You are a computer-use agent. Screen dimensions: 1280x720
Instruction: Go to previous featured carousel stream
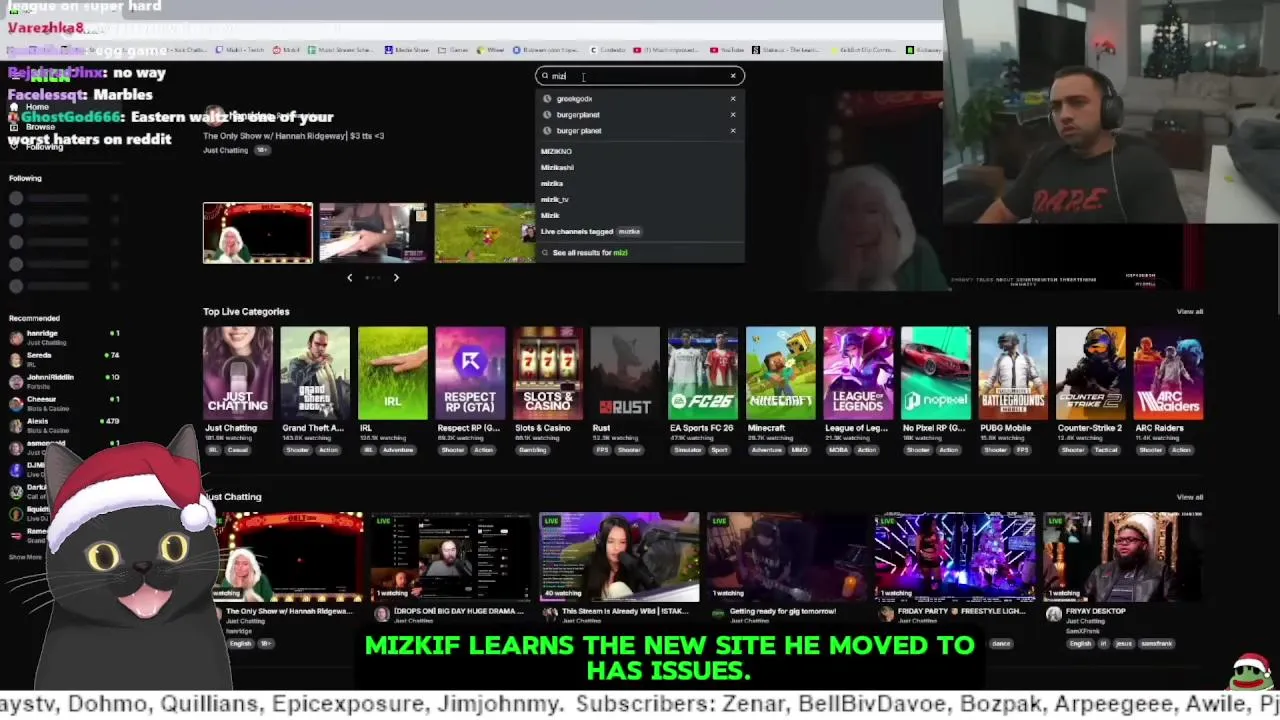(349, 278)
